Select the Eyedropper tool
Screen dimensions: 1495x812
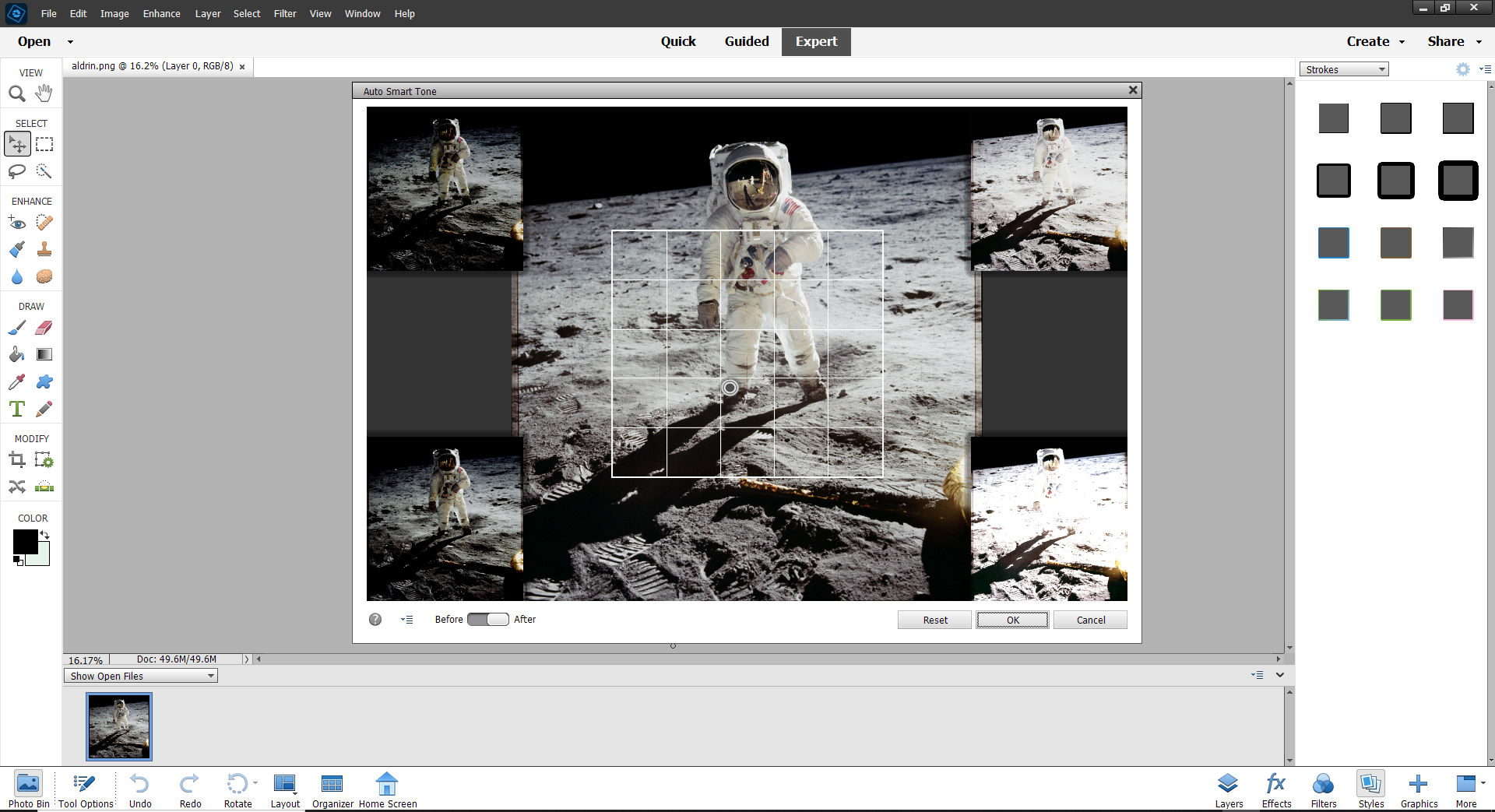pyautogui.click(x=17, y=381)
